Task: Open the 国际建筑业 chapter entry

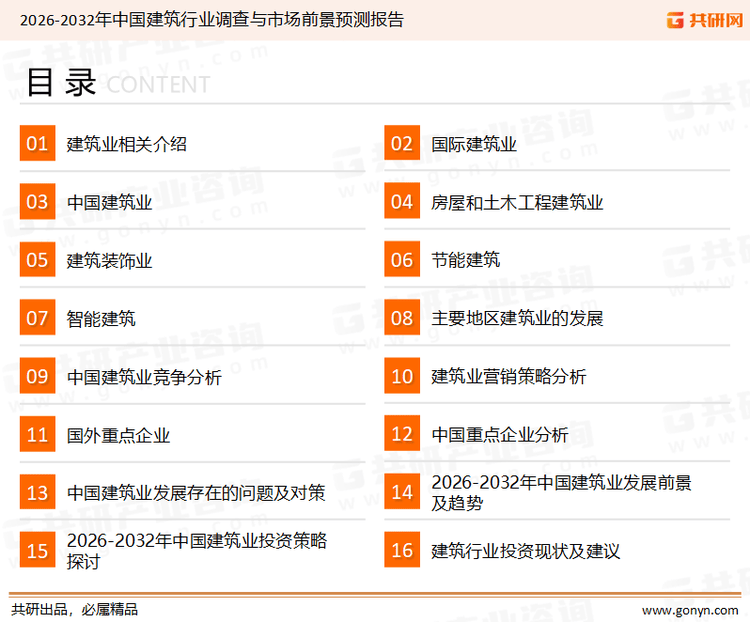Action: (474, 144)
